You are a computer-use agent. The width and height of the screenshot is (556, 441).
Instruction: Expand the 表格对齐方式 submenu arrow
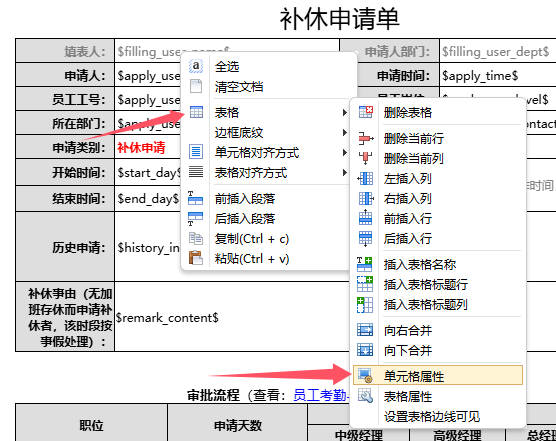(x=345, y=173)
